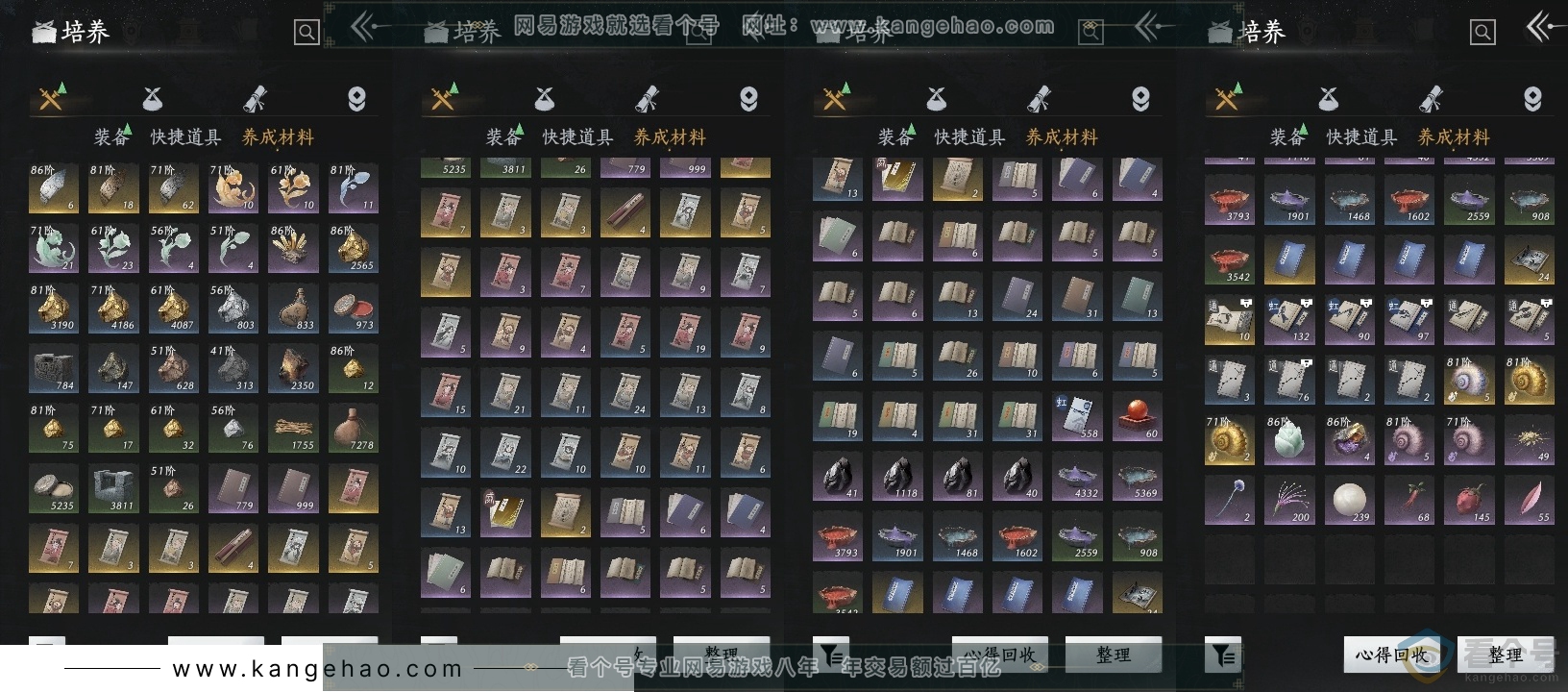The width and height of the screenshot is (1568, 692).
Task: Click the back arrow of the first panel
Action: [x=366, y=28]
